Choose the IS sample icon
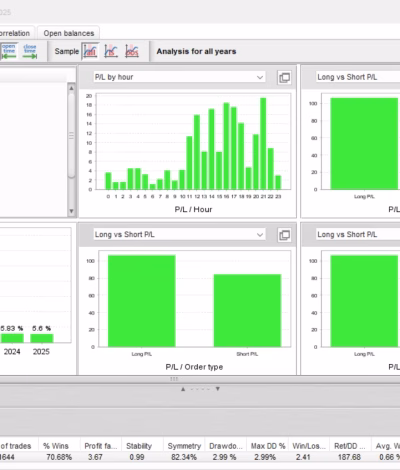This screenshot has height=470, width=400. 111,51
